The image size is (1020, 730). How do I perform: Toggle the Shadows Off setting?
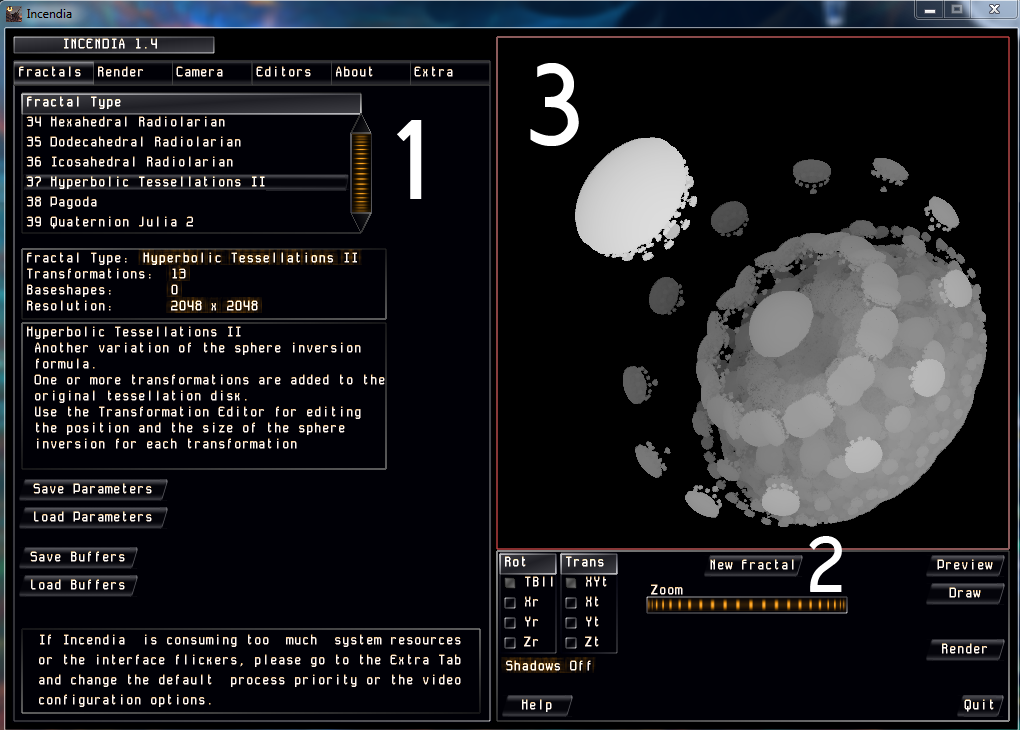pos(548,666)
